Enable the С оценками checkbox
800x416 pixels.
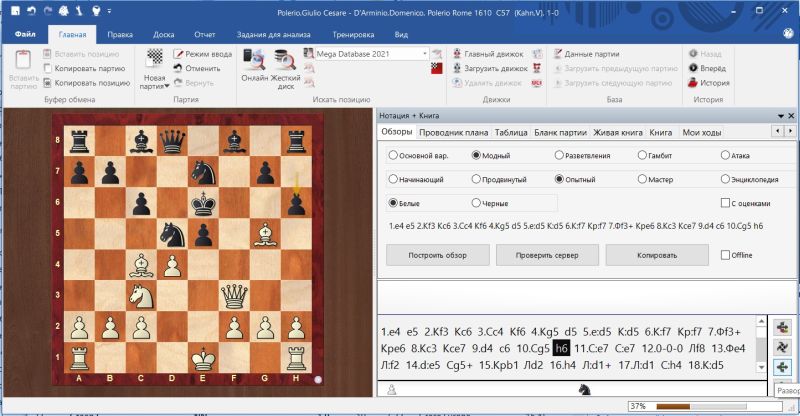coord(725,203)
